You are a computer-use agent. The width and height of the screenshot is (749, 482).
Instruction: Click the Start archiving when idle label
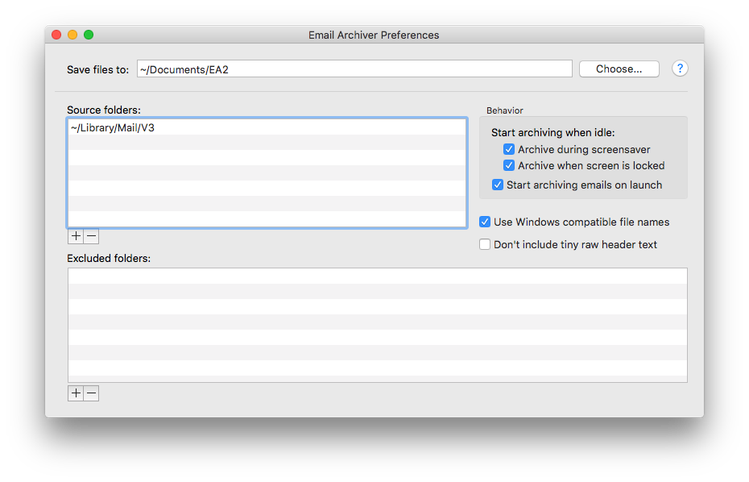553,132
